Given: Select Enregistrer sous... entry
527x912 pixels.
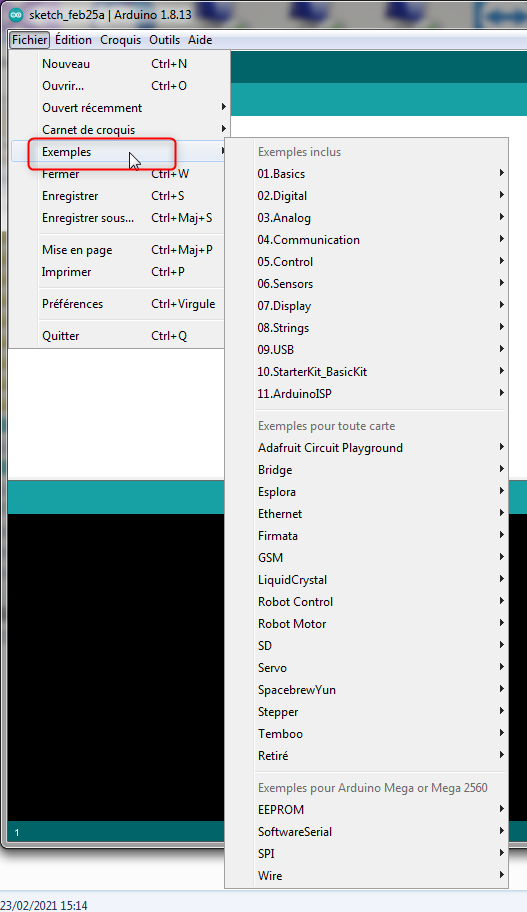Looking at the screenshot, I should [119, 219].
